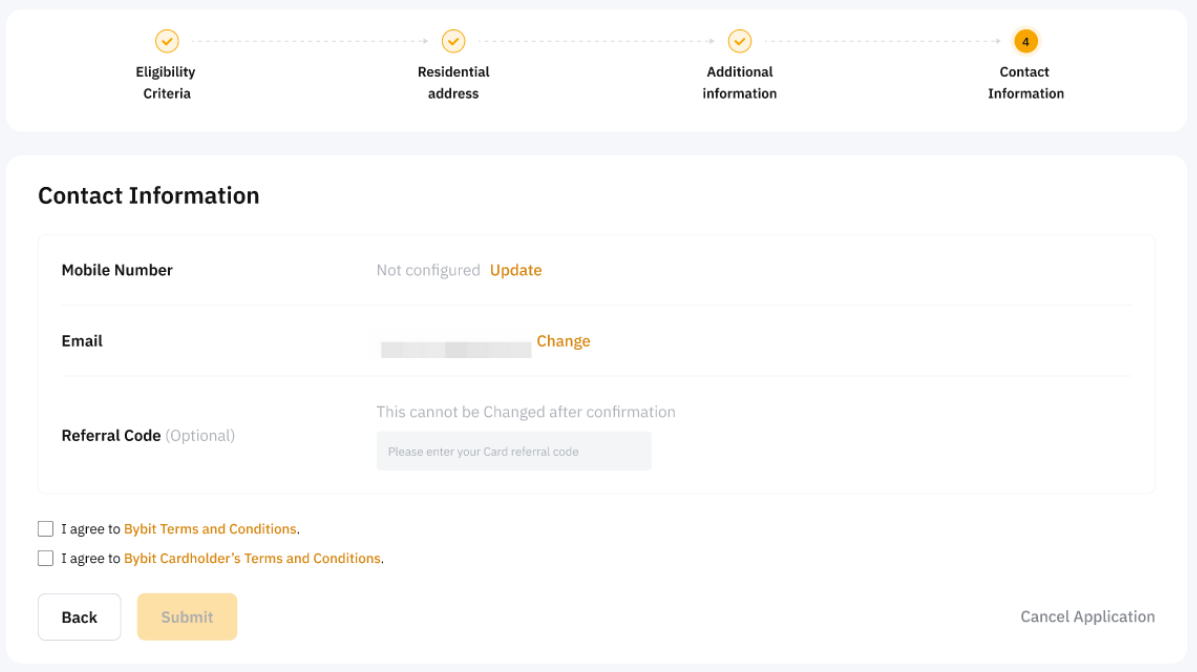
Task: Go to the Eligibility Criteria step label
Action: pyautogui.click(x=166, y=83)
